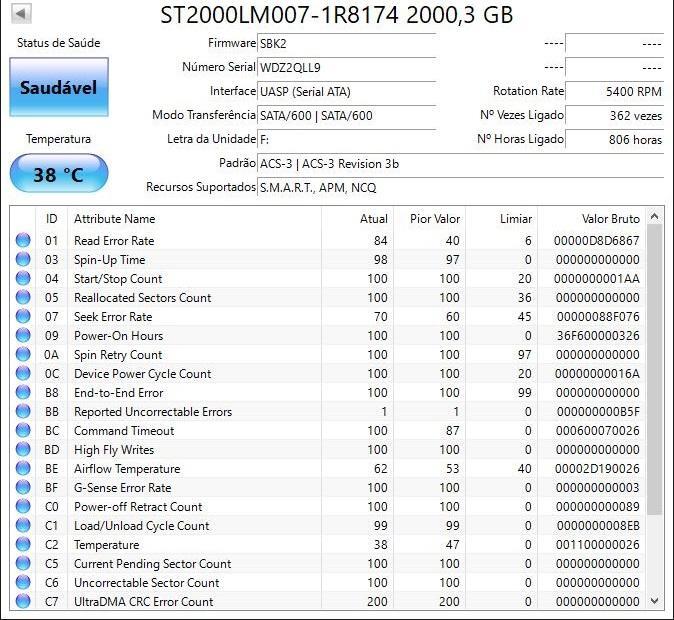Screen dimensions: 674x620
Task: Click raw value 001100000026
Action: (597, 545)
